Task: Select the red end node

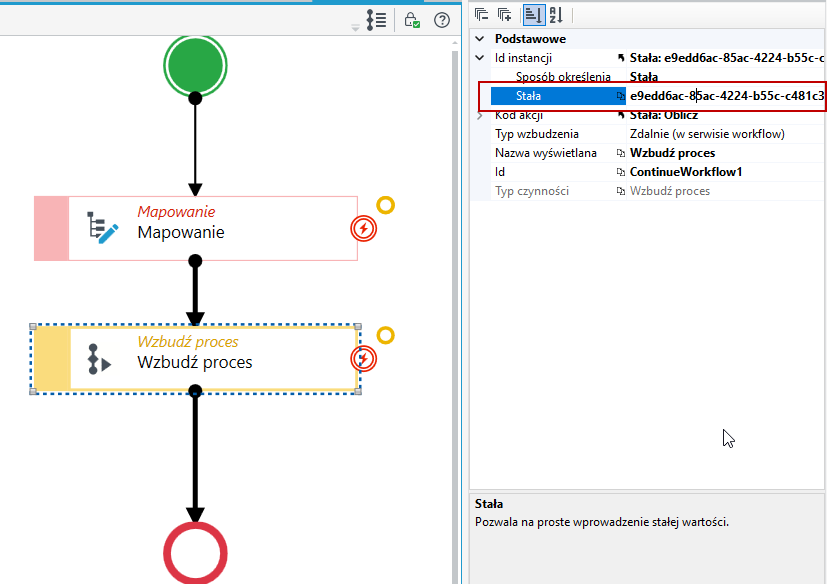Action: pos(195,553)
